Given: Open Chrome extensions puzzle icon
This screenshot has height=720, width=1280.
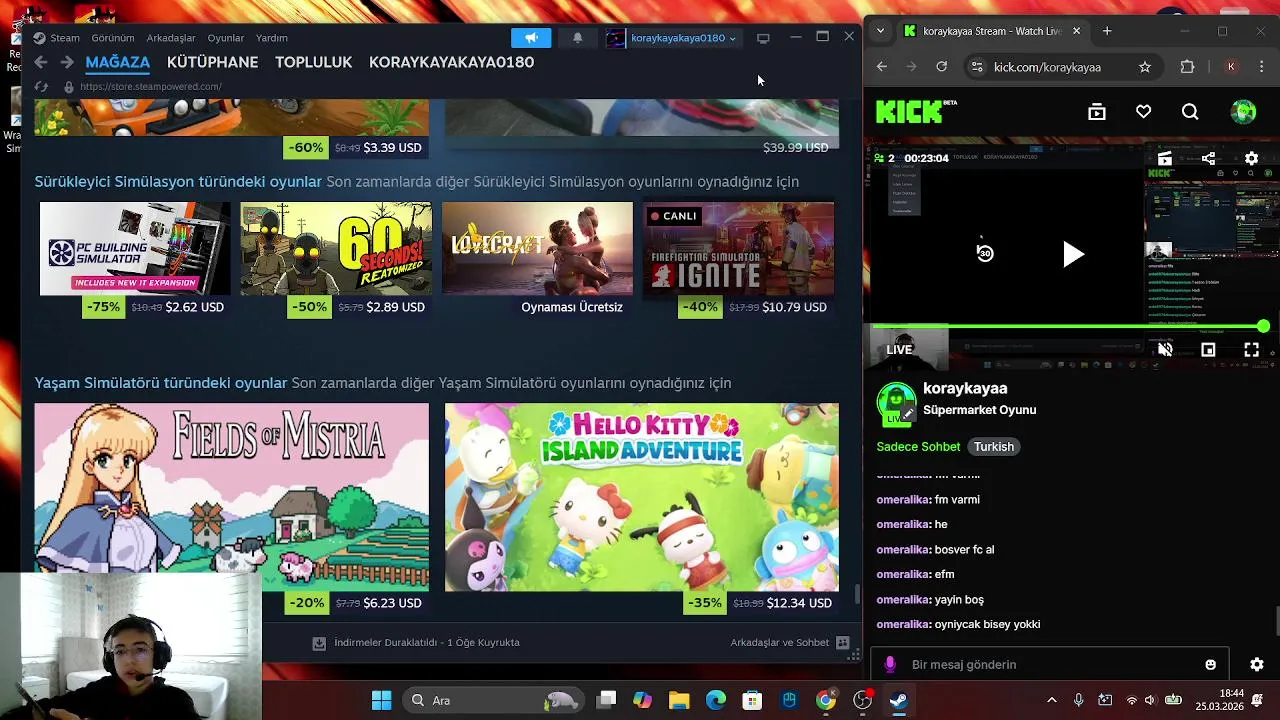Looking at the screenshot, I should click(1187, 67).
